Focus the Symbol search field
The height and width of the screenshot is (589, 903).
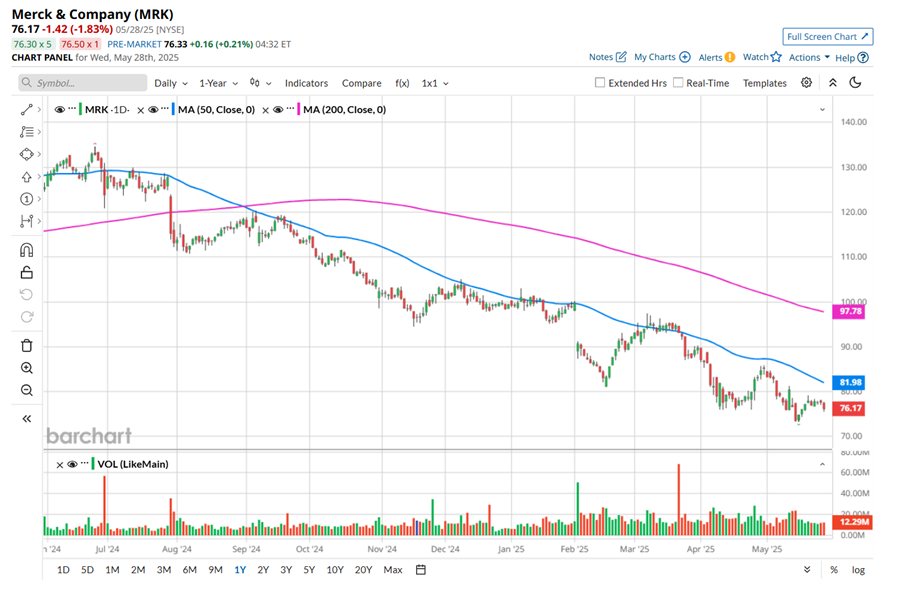(x=82, y=83)
